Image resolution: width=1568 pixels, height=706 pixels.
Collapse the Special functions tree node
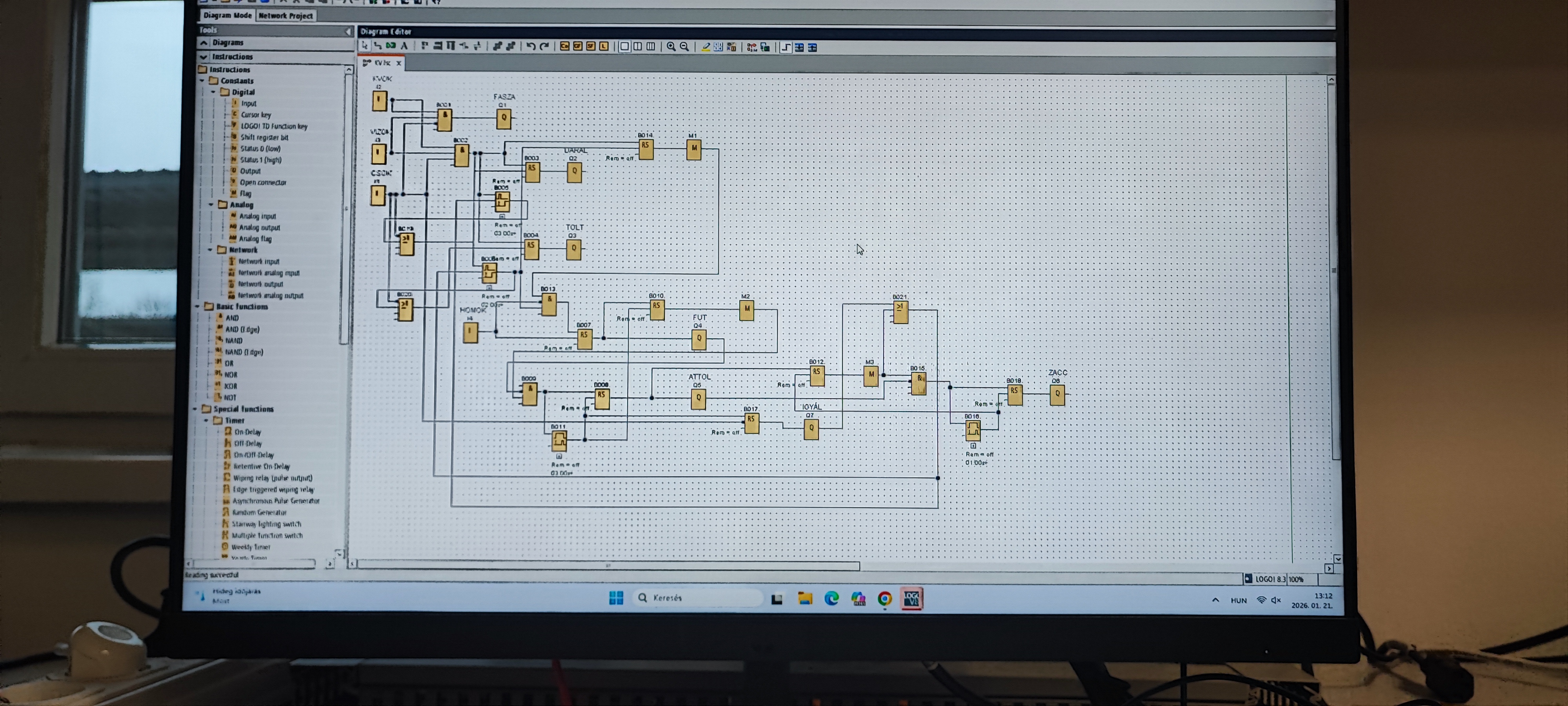pyautogui.click(x=195, y=409)
